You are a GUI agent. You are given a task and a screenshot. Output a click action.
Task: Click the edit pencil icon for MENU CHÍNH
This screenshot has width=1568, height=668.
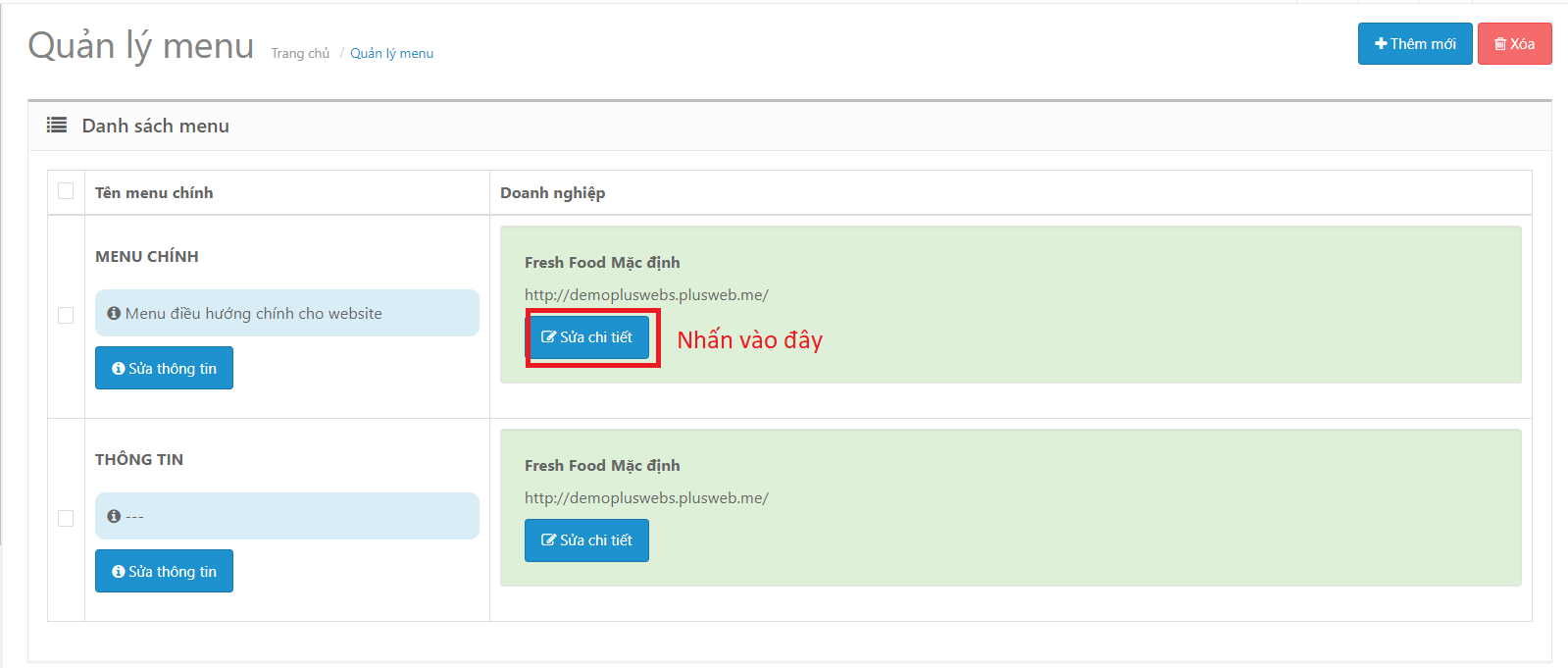click(x=549, y=337)
